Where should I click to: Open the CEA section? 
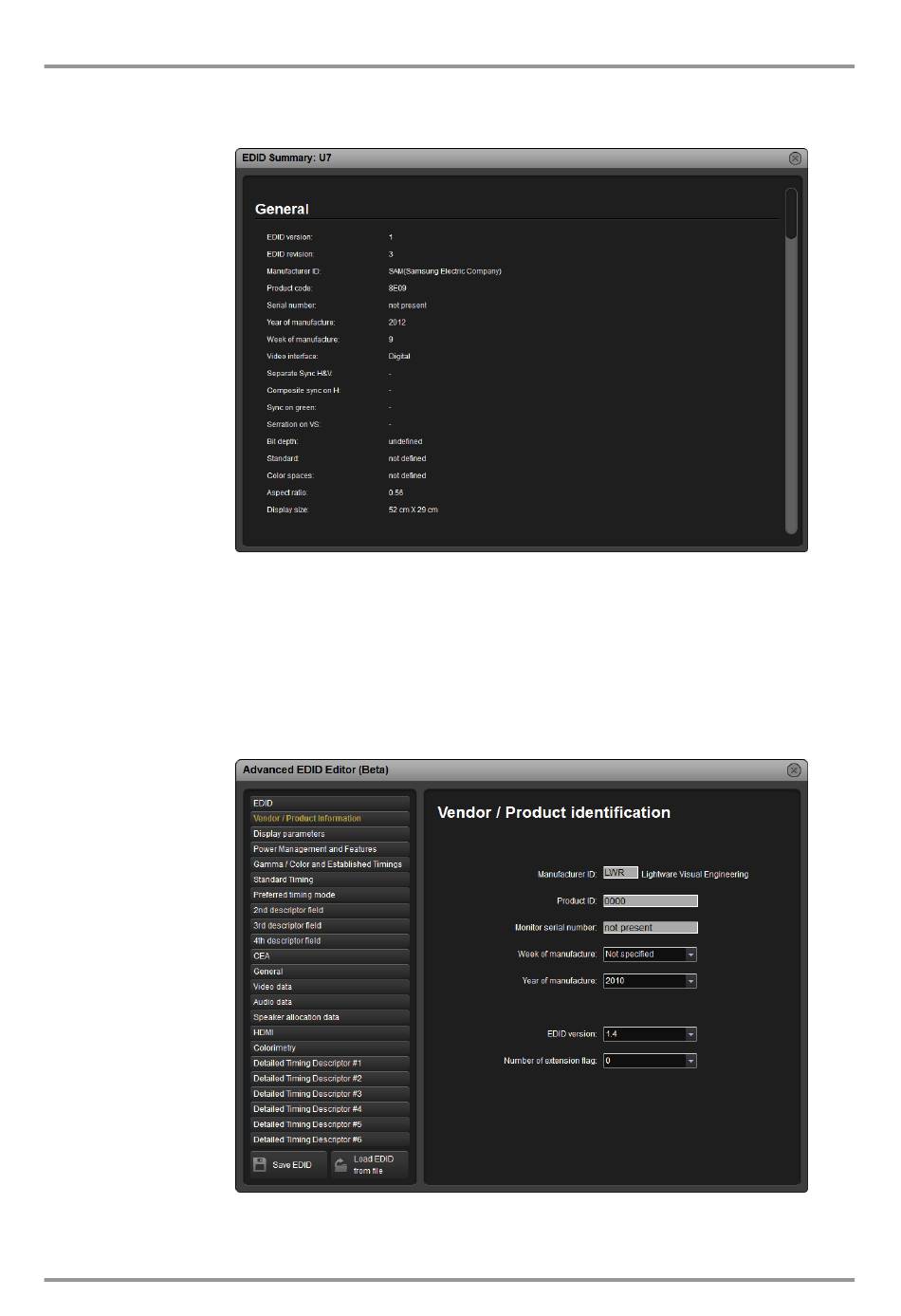[x=330, y=956]
